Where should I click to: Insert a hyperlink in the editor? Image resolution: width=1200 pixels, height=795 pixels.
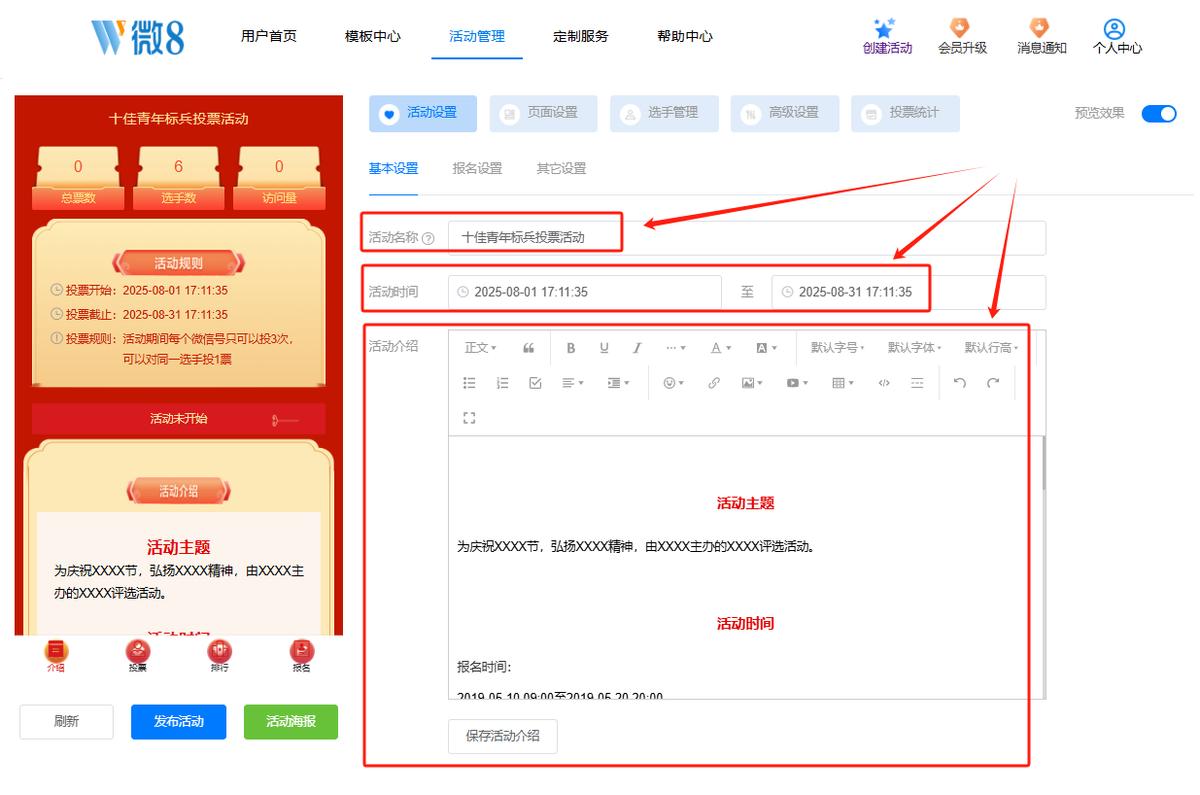714,383
